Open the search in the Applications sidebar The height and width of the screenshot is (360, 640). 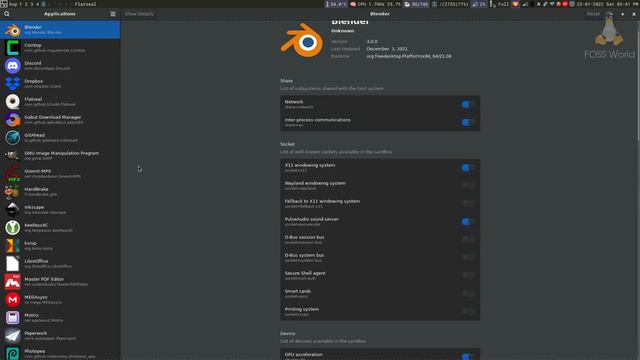click(7, 14)
